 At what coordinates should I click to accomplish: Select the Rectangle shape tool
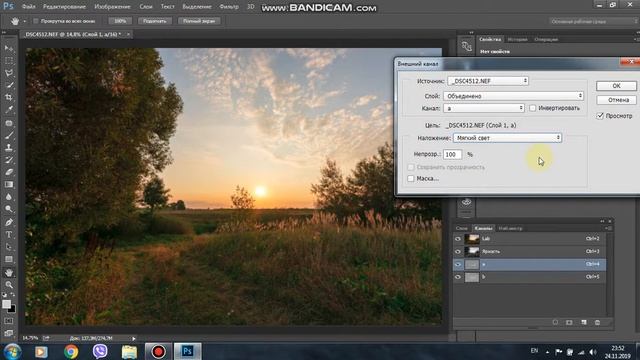(x=9, y=259)
